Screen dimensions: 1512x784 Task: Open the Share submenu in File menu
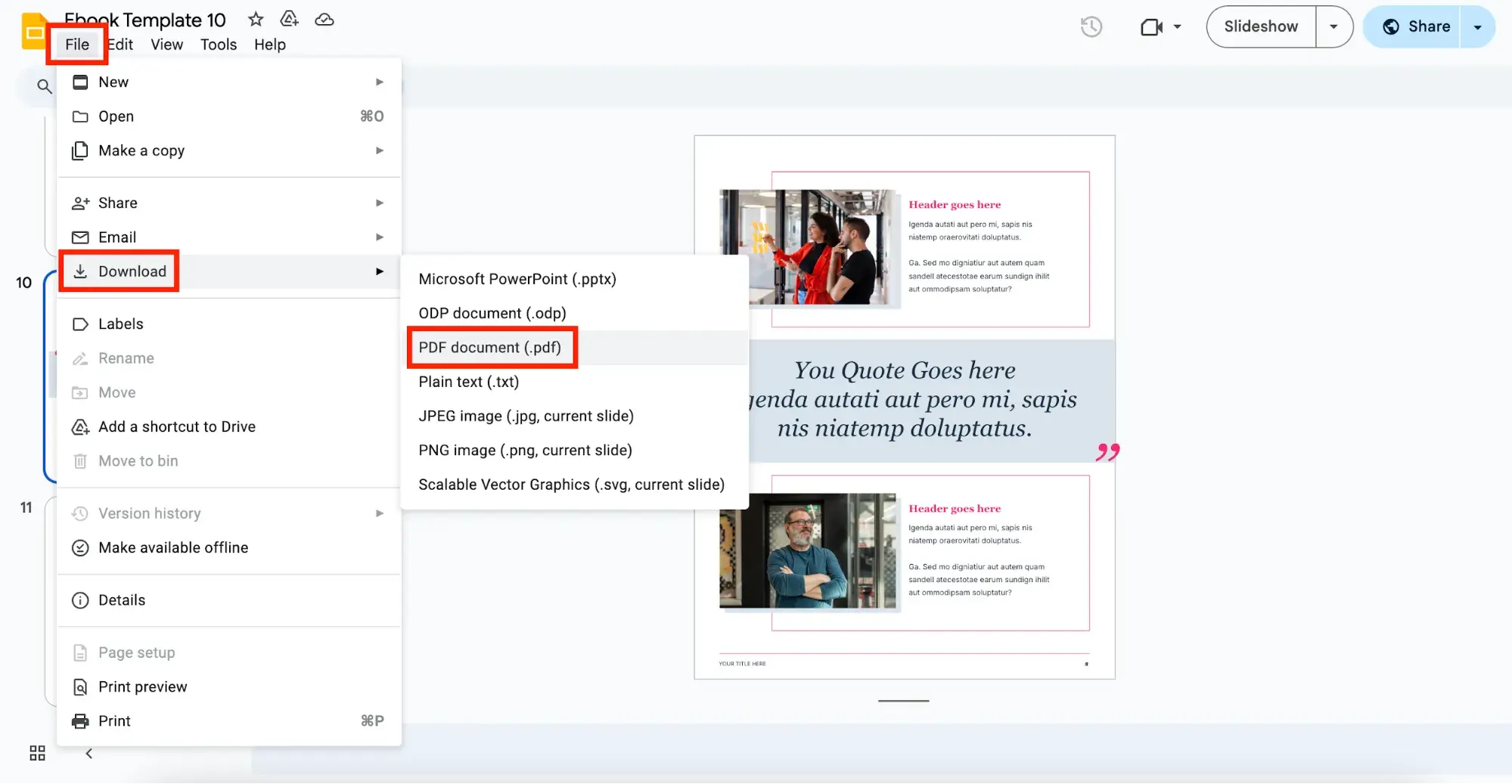pos(229,203)
